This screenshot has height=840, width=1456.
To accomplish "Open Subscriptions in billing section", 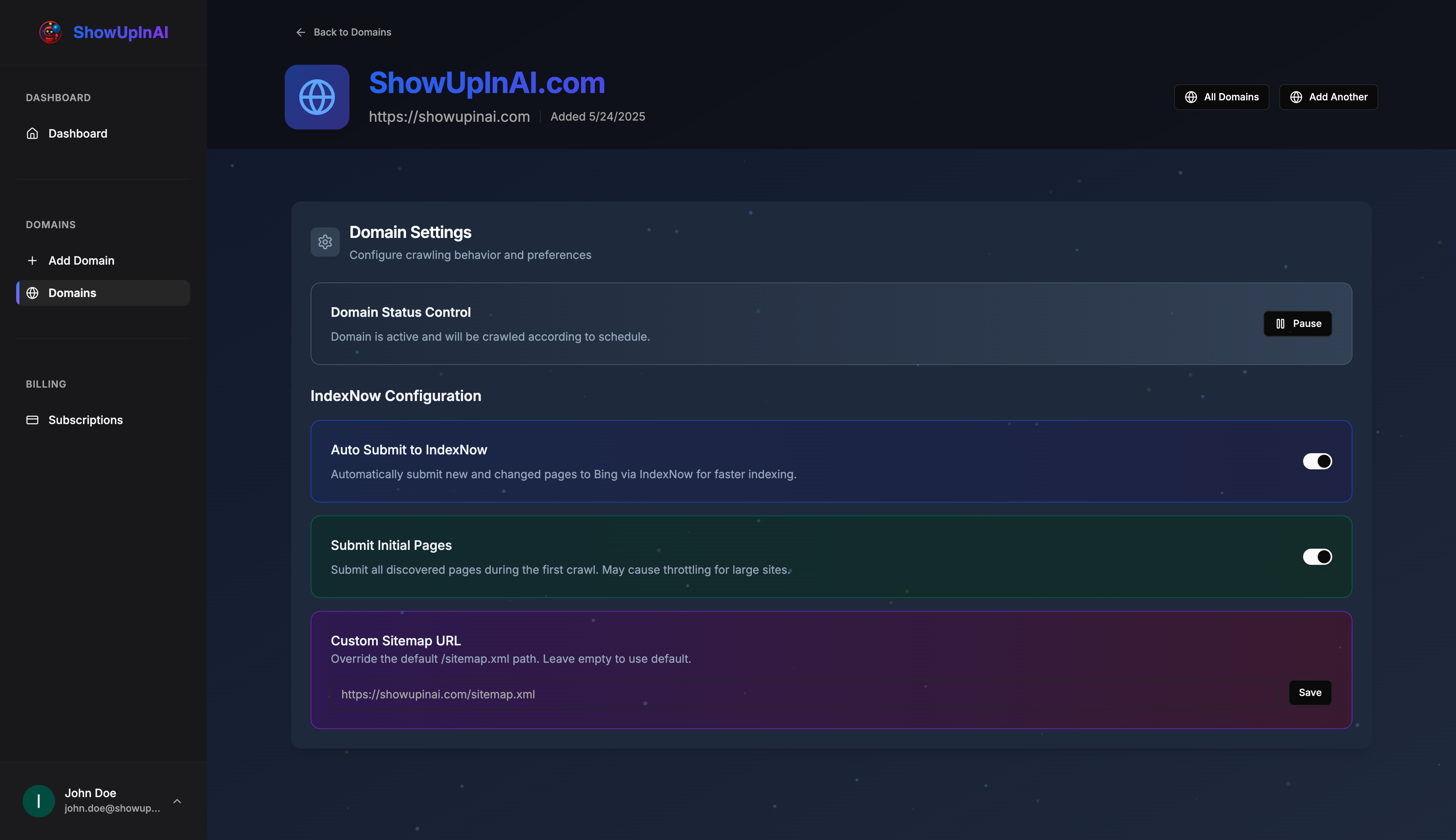I will click(x=103, y=420).
